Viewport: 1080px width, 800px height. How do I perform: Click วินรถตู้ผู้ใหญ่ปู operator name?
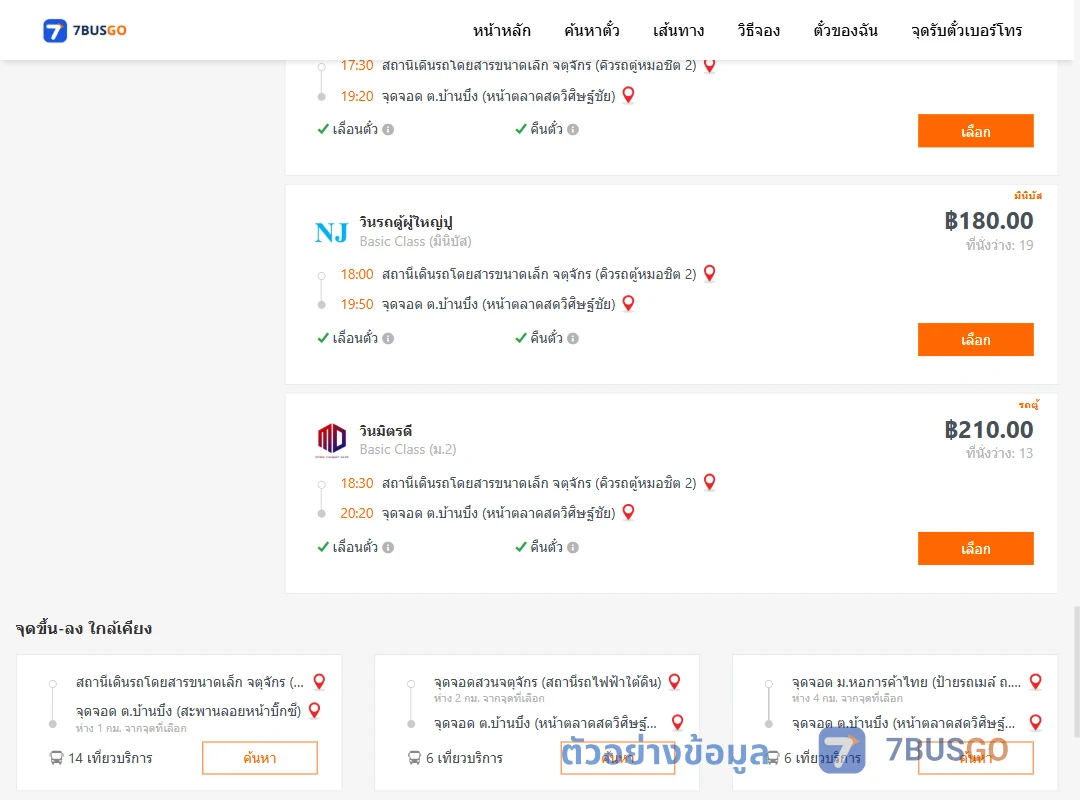(406, 222)
